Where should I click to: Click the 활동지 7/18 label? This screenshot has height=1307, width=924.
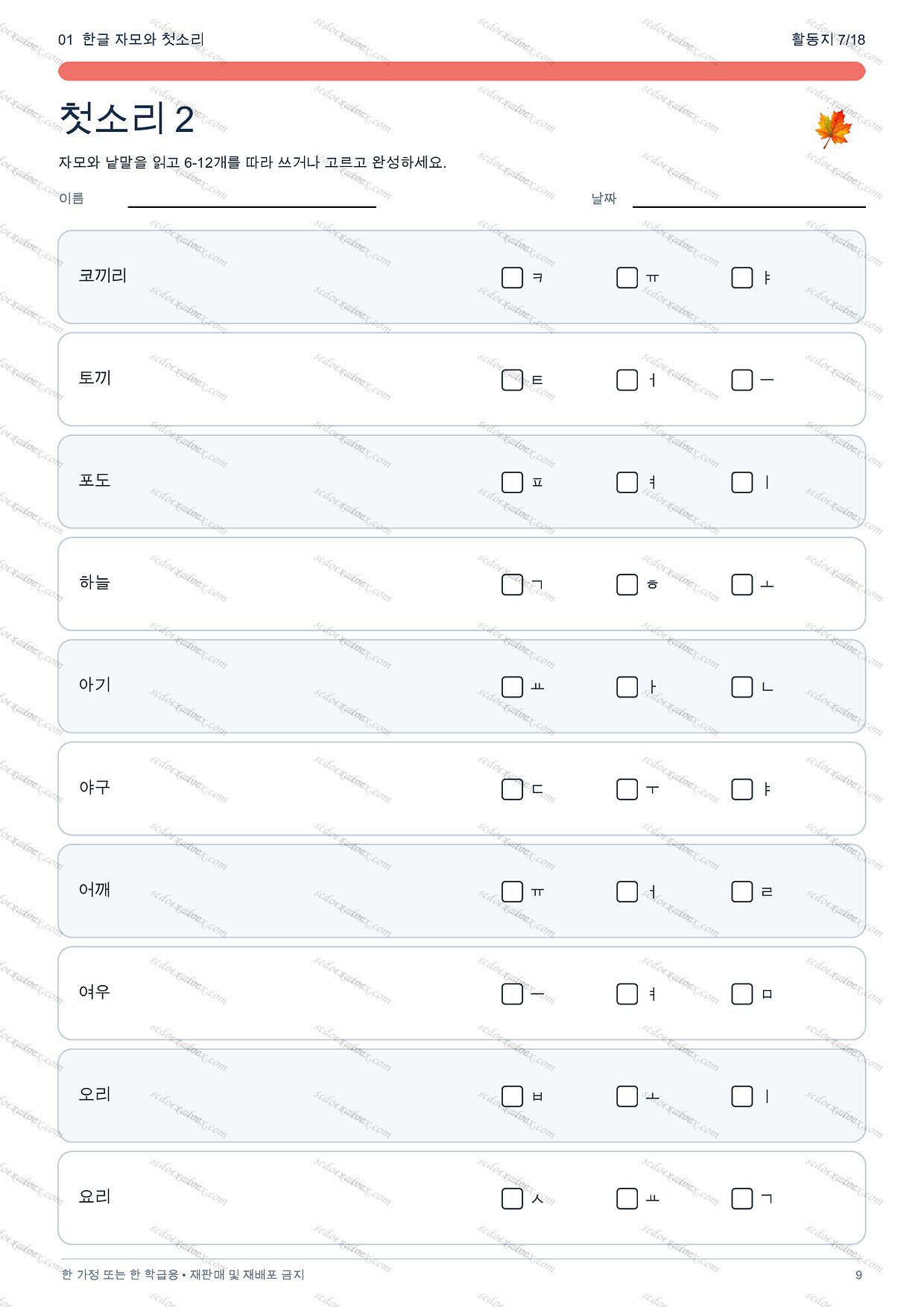click(828, 39)
